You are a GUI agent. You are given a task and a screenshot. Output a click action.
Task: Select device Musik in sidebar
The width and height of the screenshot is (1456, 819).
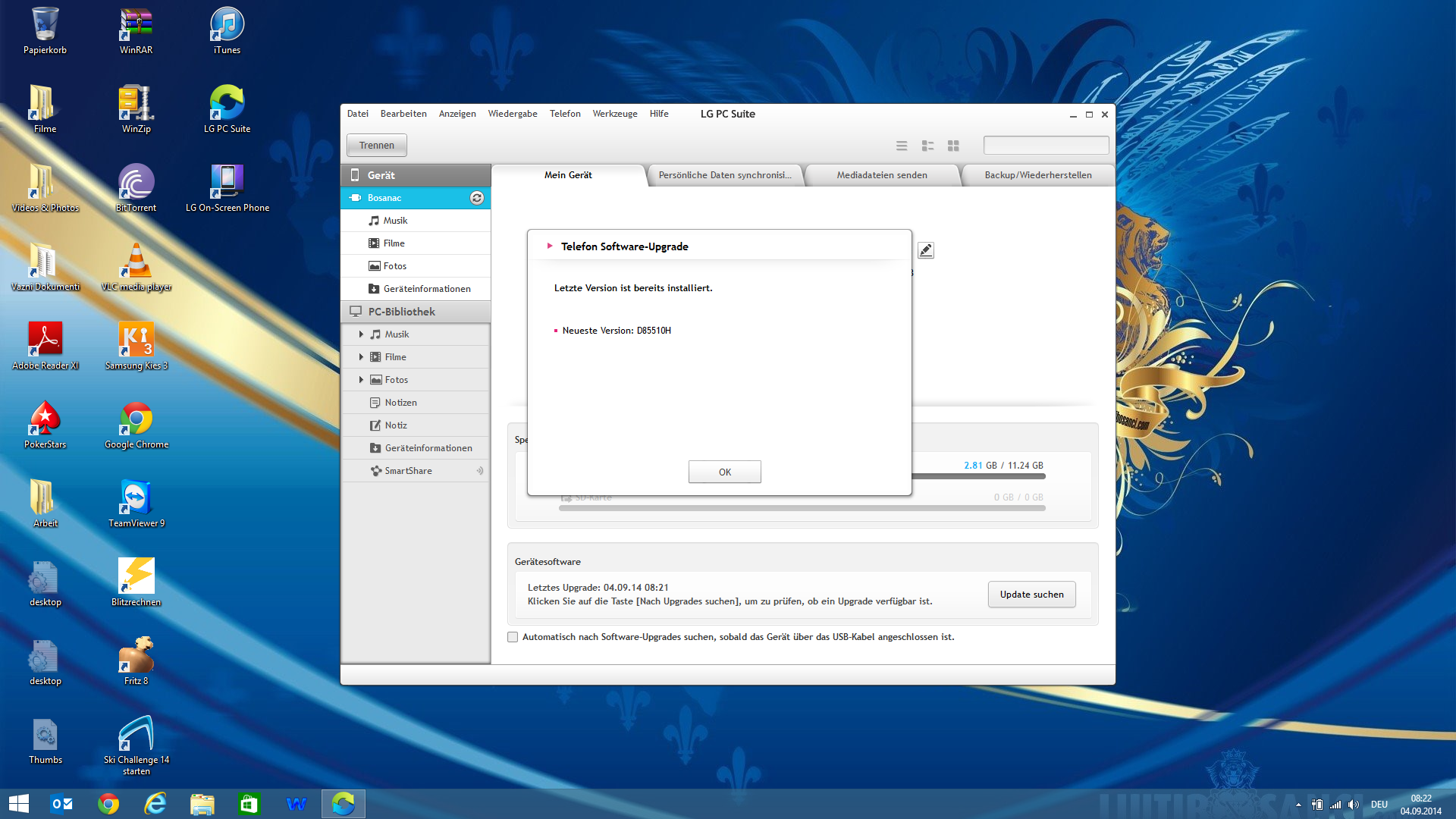point(416,221)
